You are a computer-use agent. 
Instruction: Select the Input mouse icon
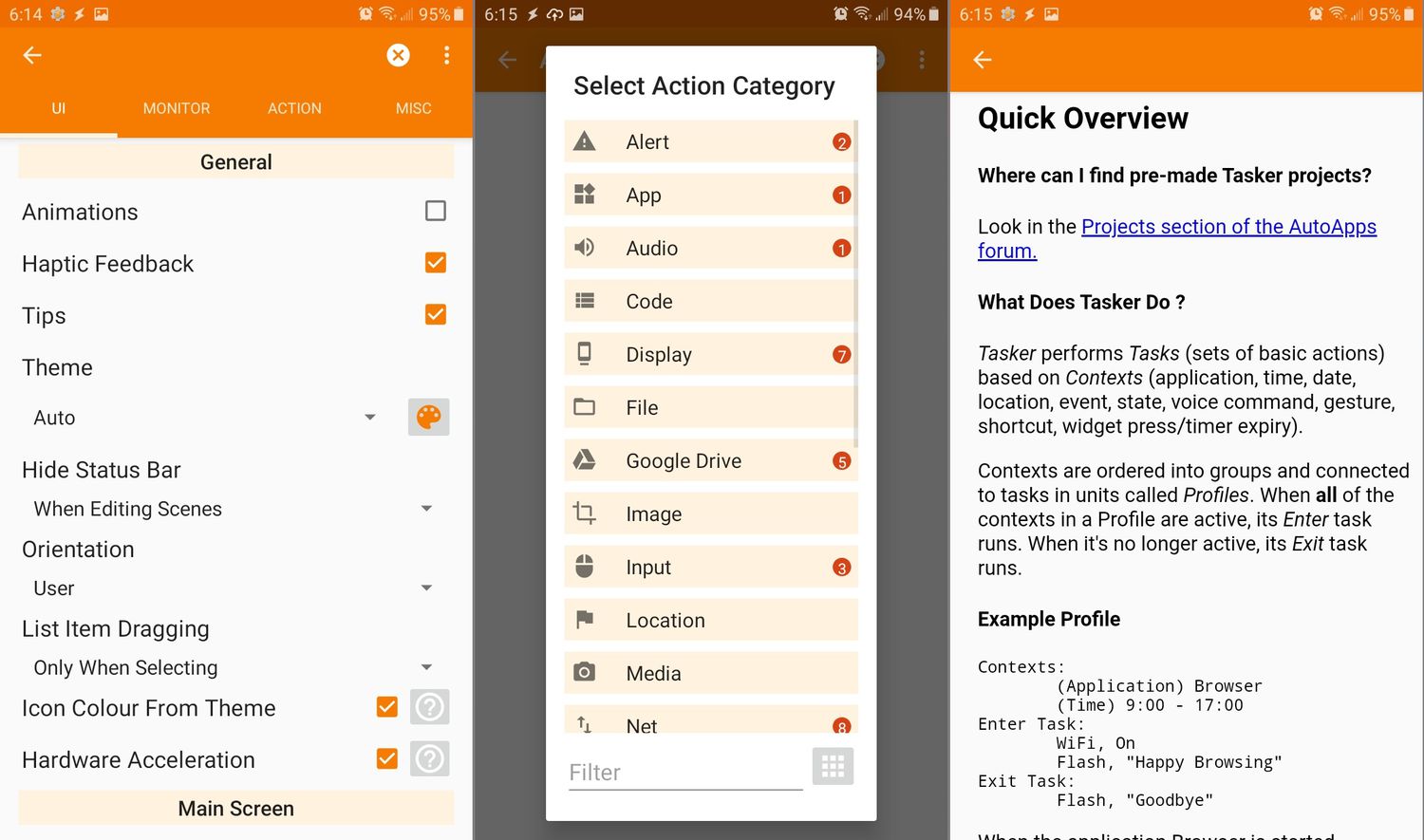pyautogui.click(x=585, y=567)
